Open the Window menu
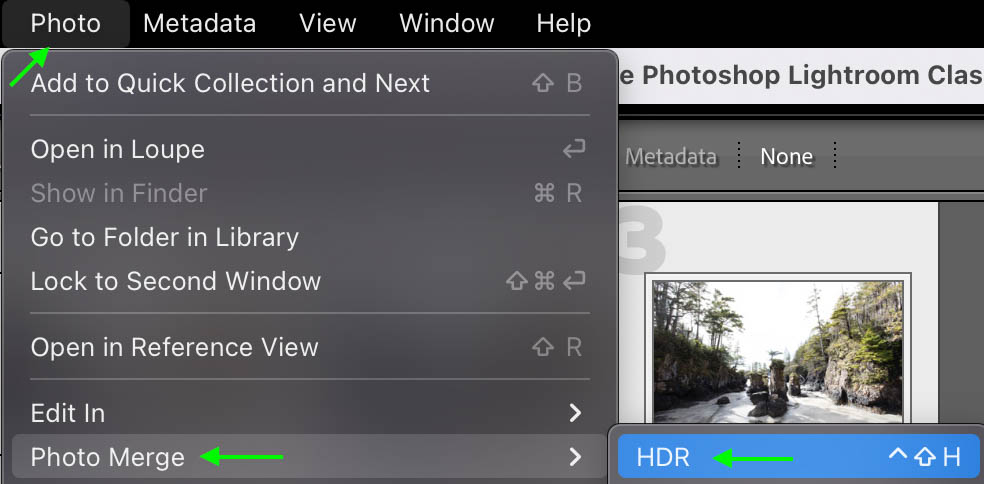This screenshot has width=984, height=484. point(447,24)
